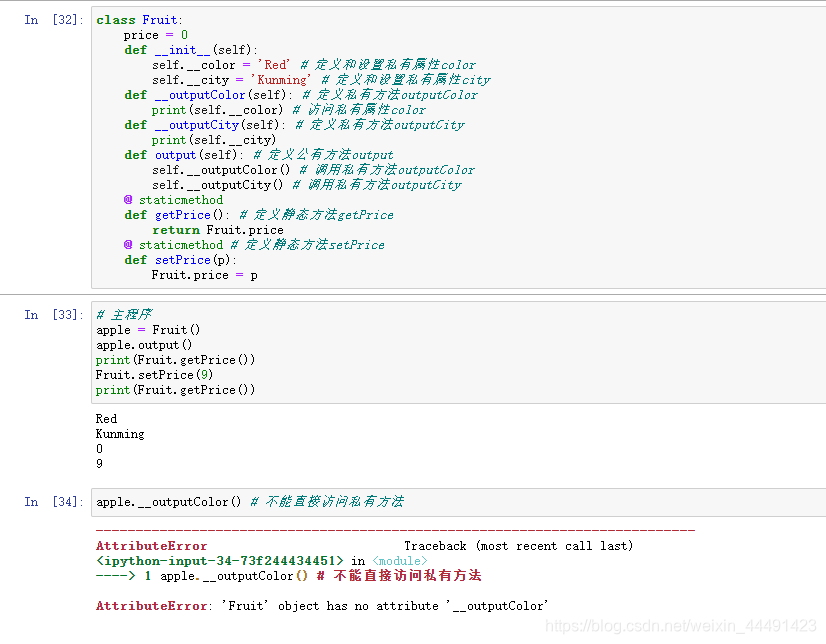Click the '0' output value
The height and width of the screenshot is (644, 826).
click(x=100, y=449)
